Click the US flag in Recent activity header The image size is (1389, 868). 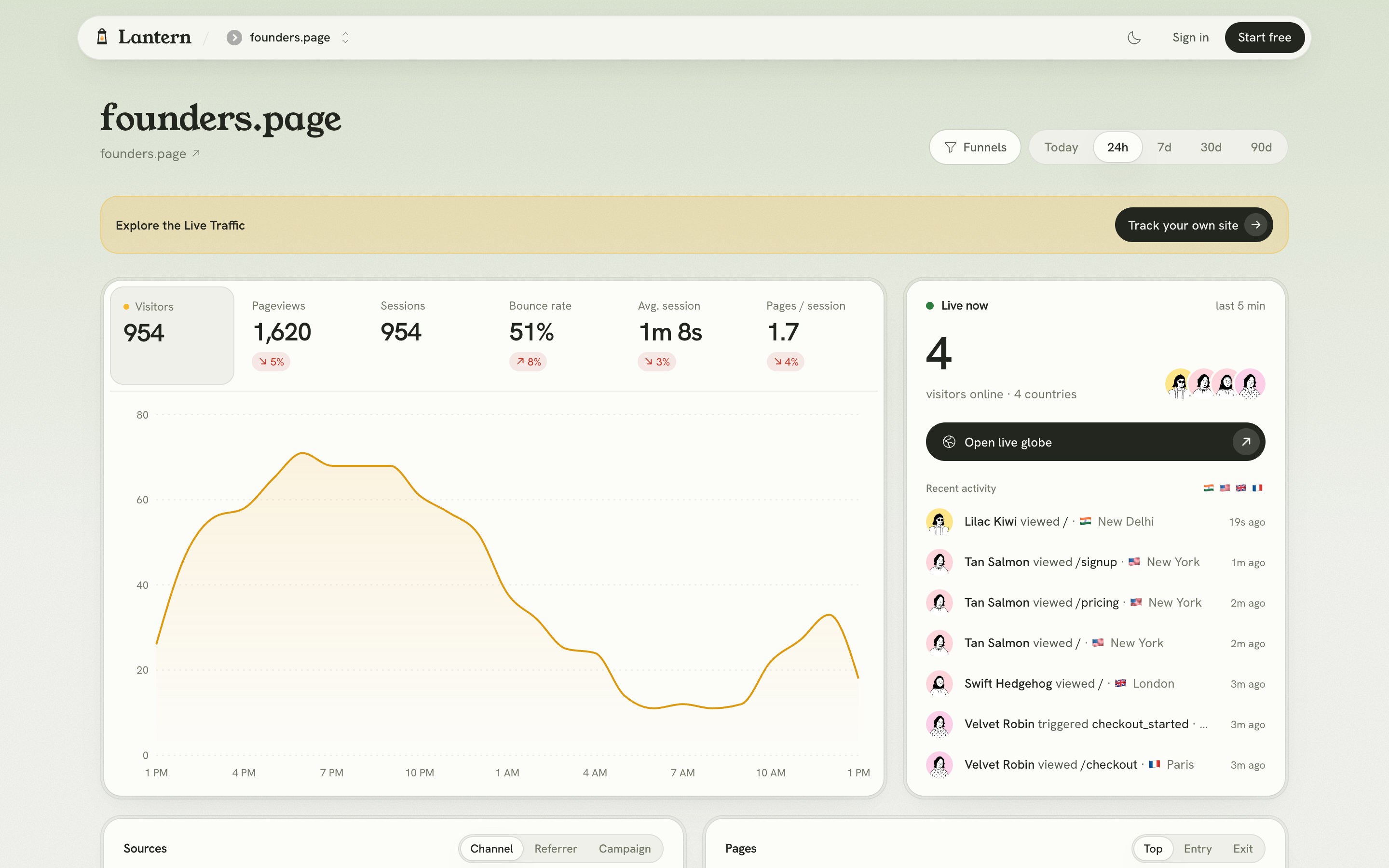(1225, 488)
